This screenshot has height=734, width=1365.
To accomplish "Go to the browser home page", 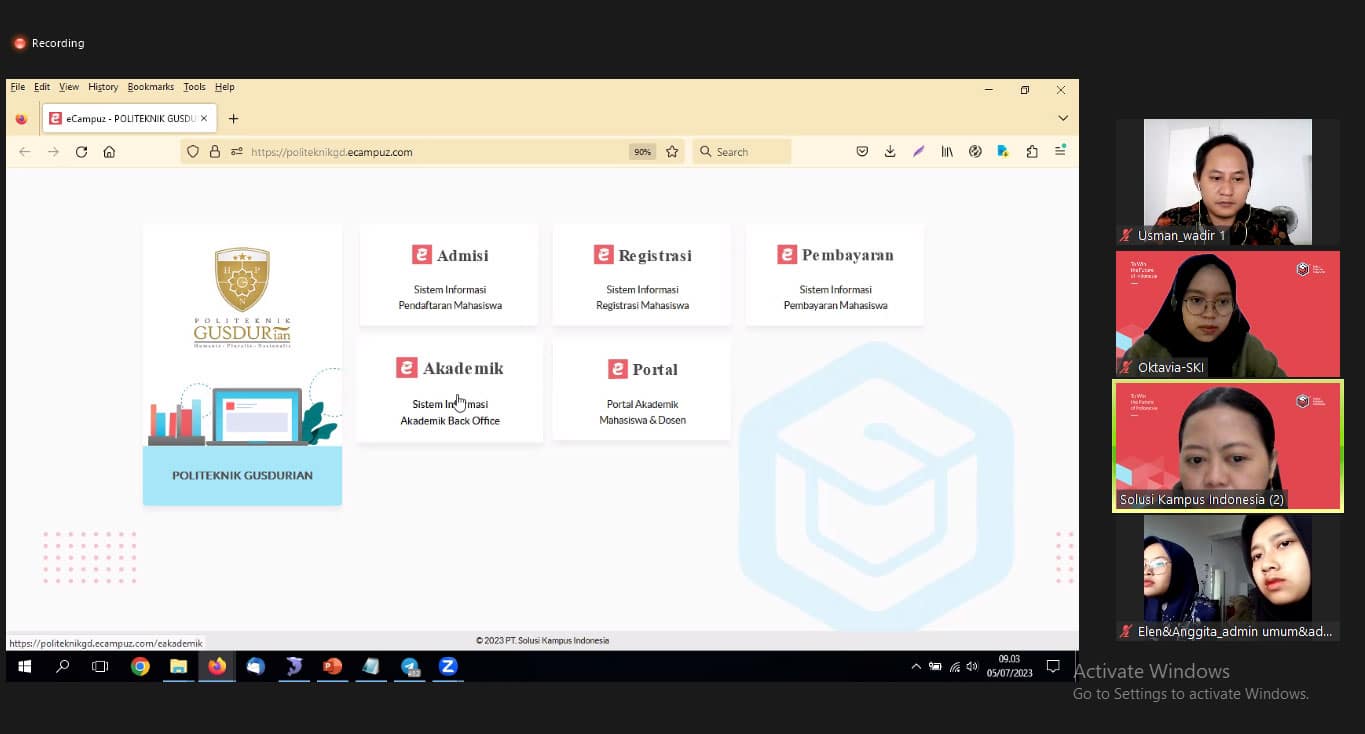I will [x=109, y=152].
